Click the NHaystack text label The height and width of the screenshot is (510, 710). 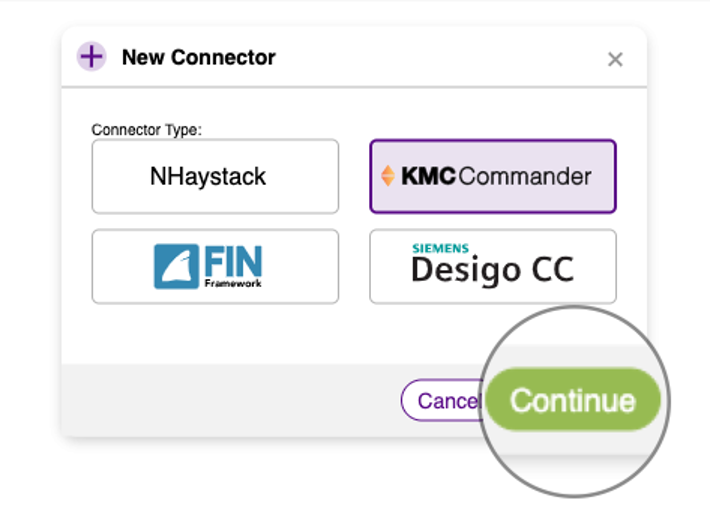click(x=208, y=177)
